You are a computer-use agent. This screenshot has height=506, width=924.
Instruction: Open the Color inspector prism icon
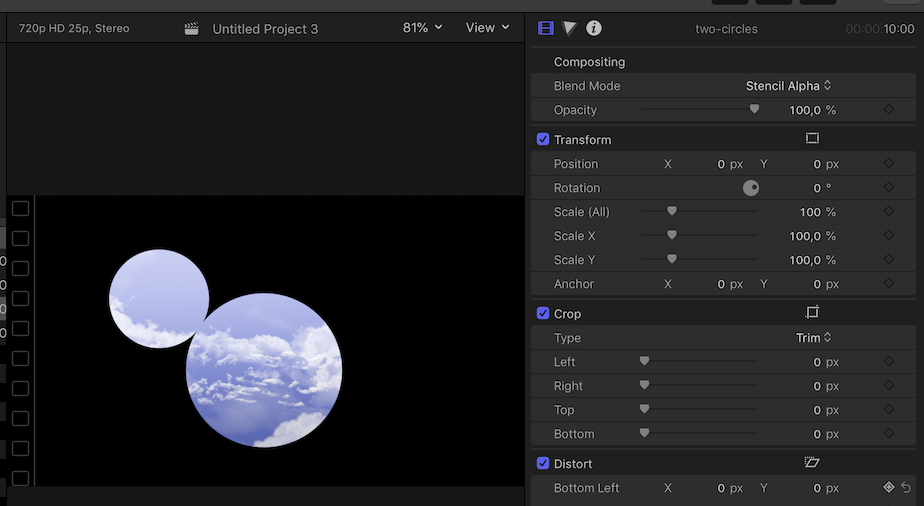point(569,28)
